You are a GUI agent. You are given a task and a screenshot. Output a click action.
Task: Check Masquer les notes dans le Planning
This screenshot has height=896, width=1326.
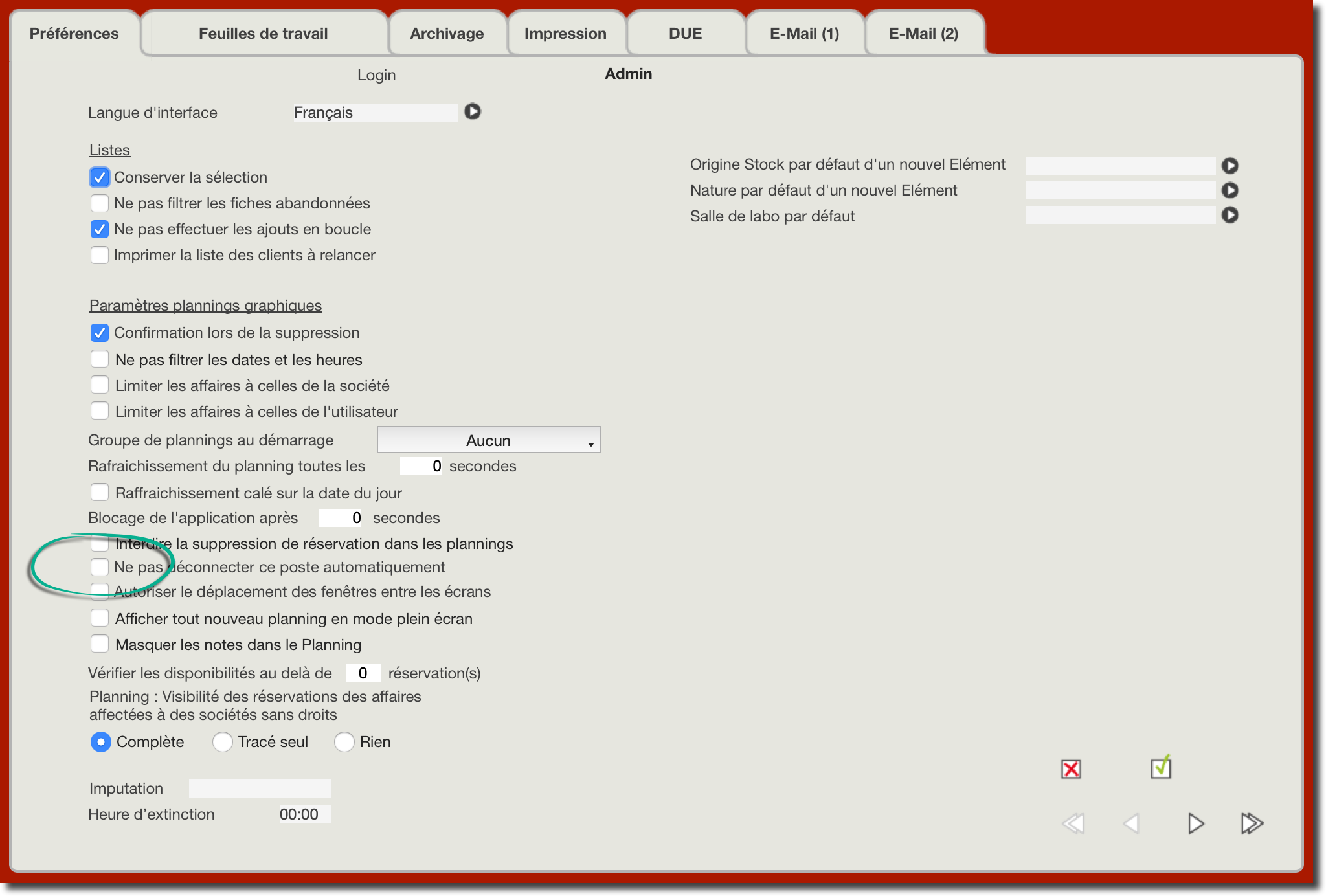coord(100,644)
